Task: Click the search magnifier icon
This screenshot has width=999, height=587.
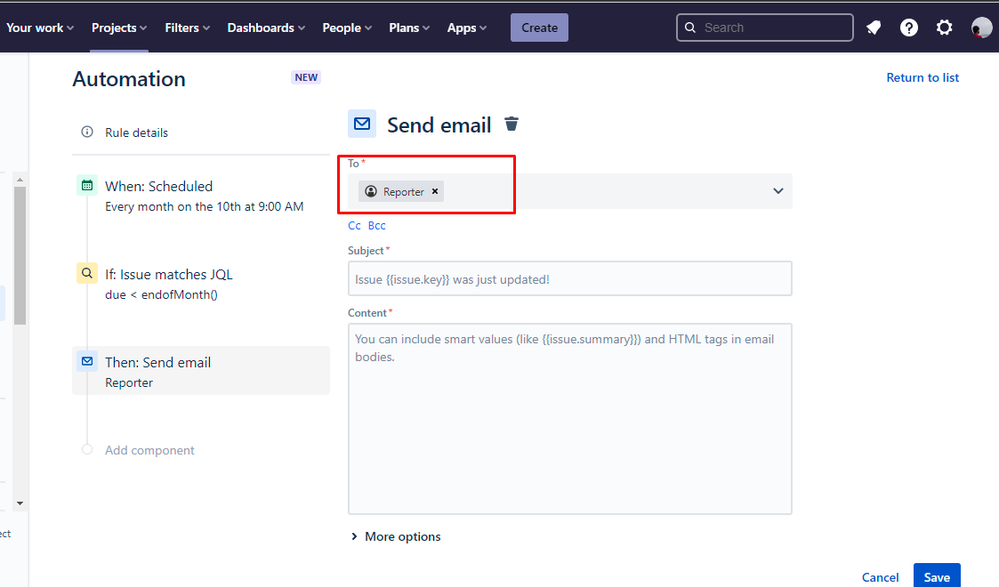Action: [690, 27]
